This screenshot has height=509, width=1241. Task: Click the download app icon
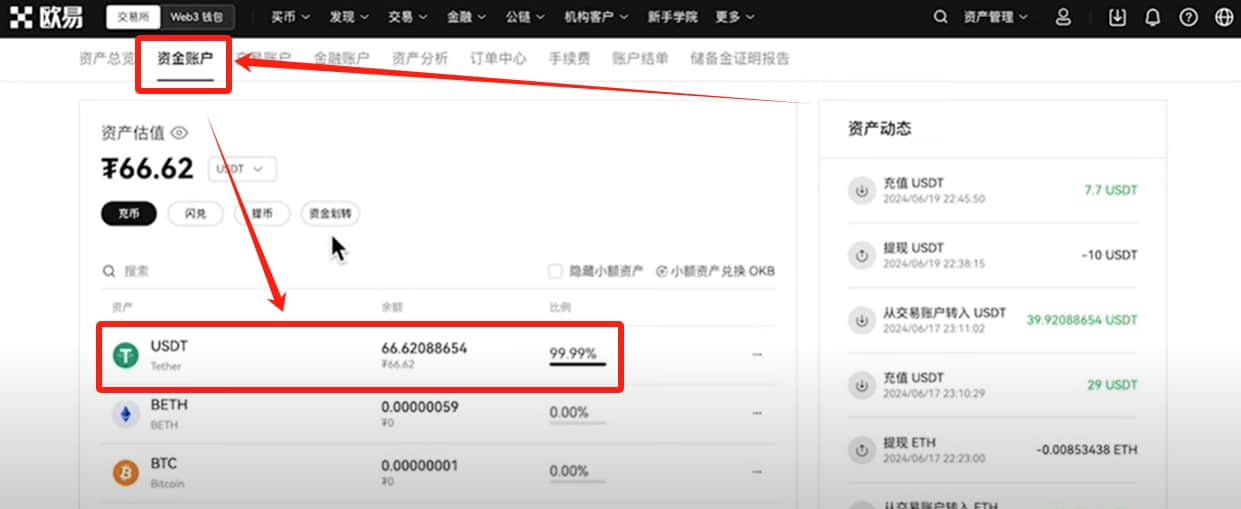(x=1118, y=17)
